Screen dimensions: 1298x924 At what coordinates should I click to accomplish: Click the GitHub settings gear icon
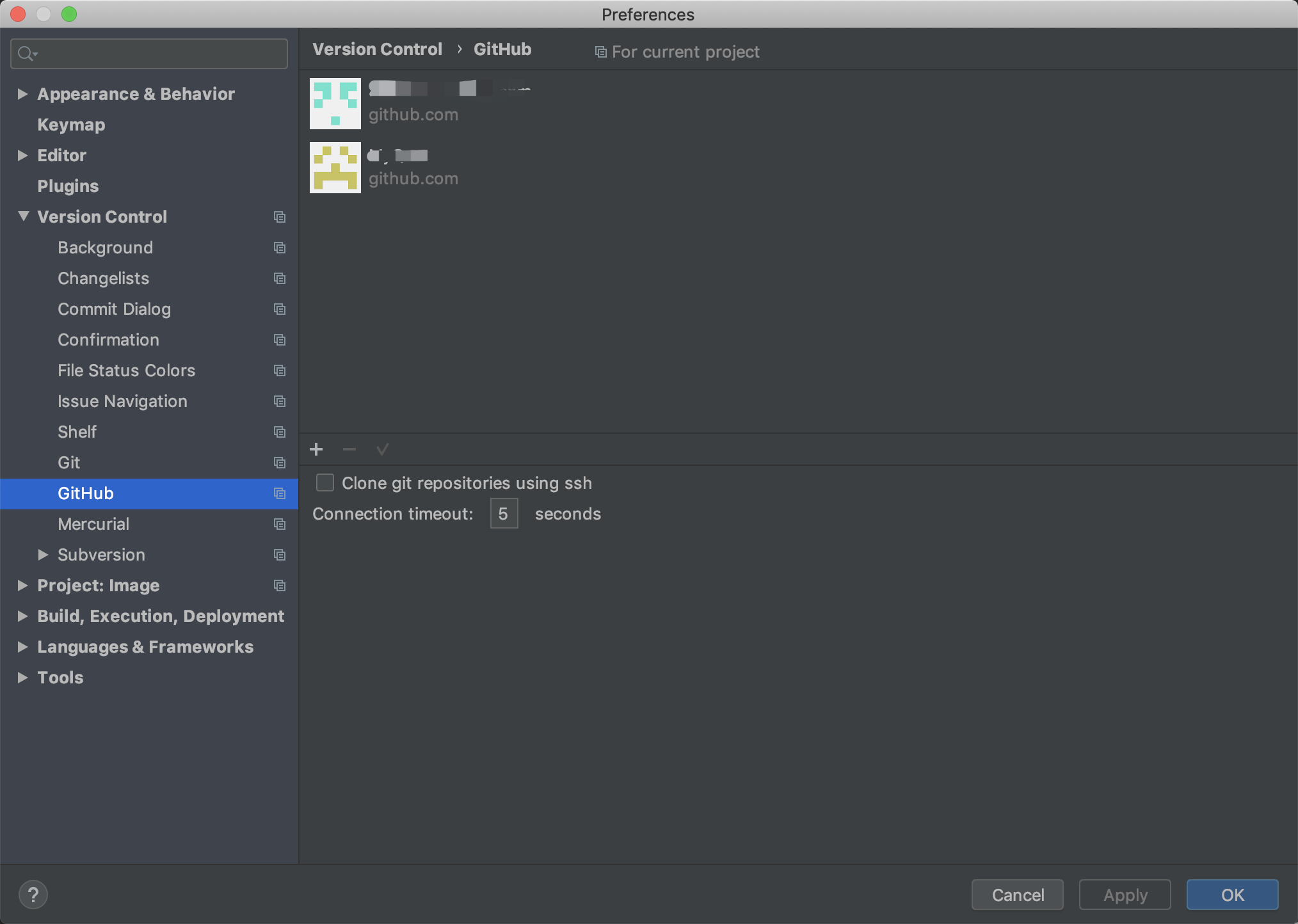(x=278, y=493)
